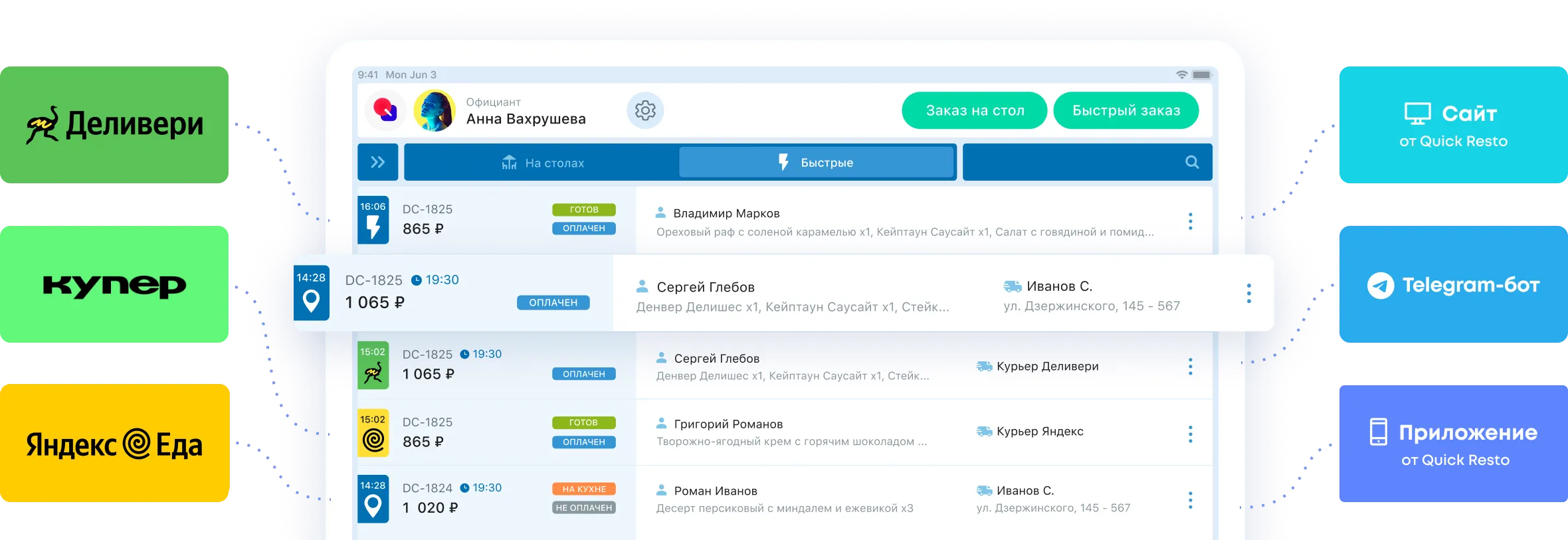
Task: Select the "Быстрые" tab
Action: pos(816,163)
